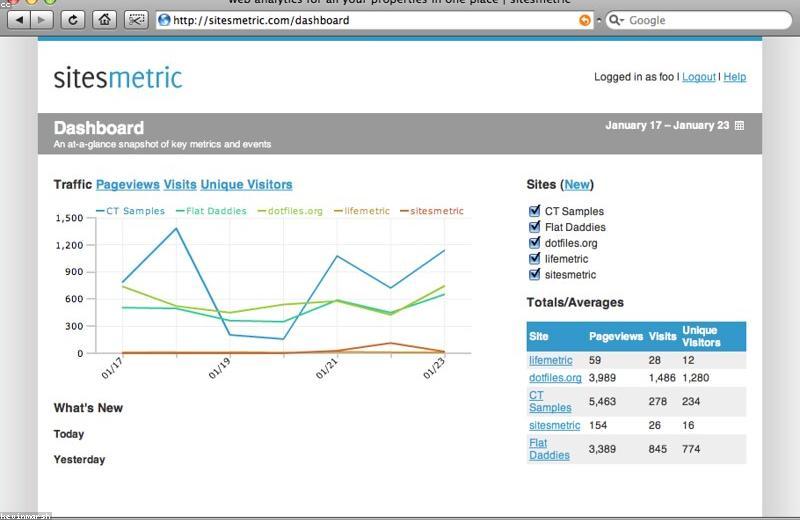Click the 1,500 y-axis label on chart

(x=69, y=218)
